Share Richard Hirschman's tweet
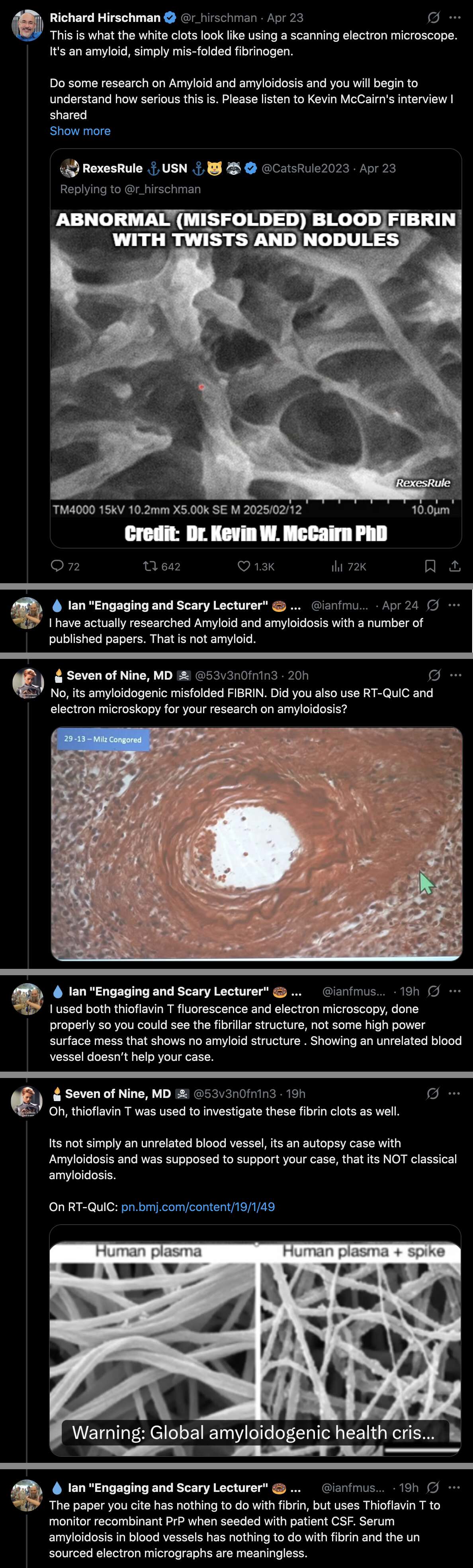The height and width of the screenshot is (1568, 473). point(454,566)
